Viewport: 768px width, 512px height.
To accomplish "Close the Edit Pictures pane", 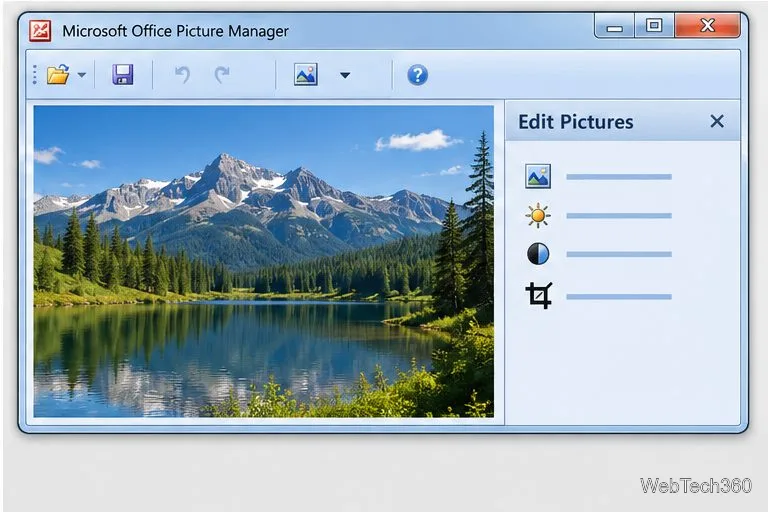I will point(717,121).
